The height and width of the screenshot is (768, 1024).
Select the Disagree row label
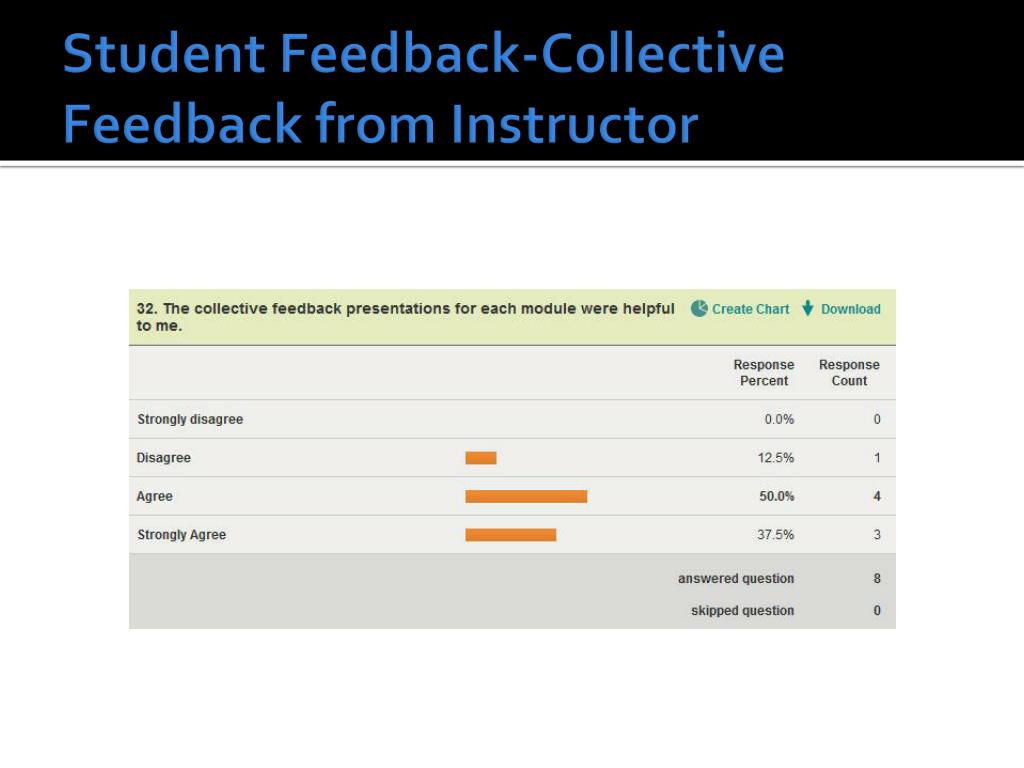coord(163,458)
